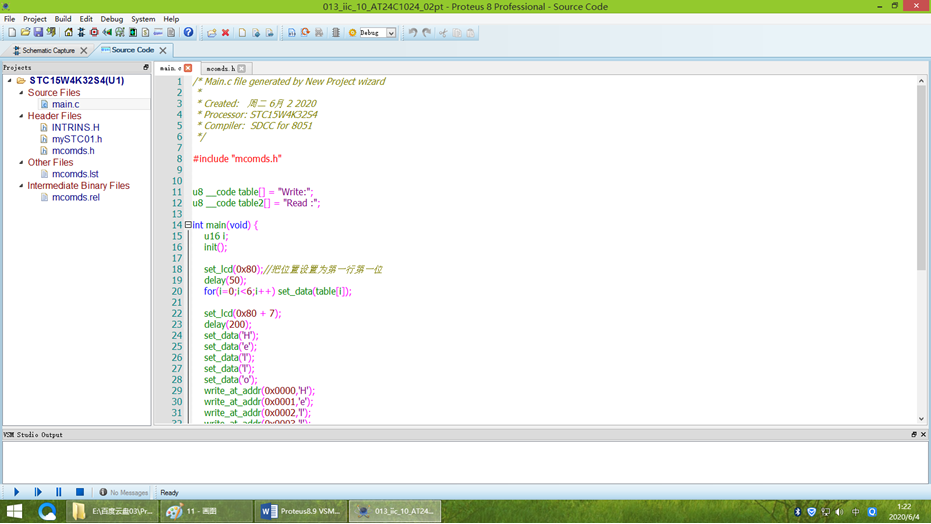The image size is (931, 524).
Task: Open the 3D Visualizer toolbar icon
Action: pos(107,33)
